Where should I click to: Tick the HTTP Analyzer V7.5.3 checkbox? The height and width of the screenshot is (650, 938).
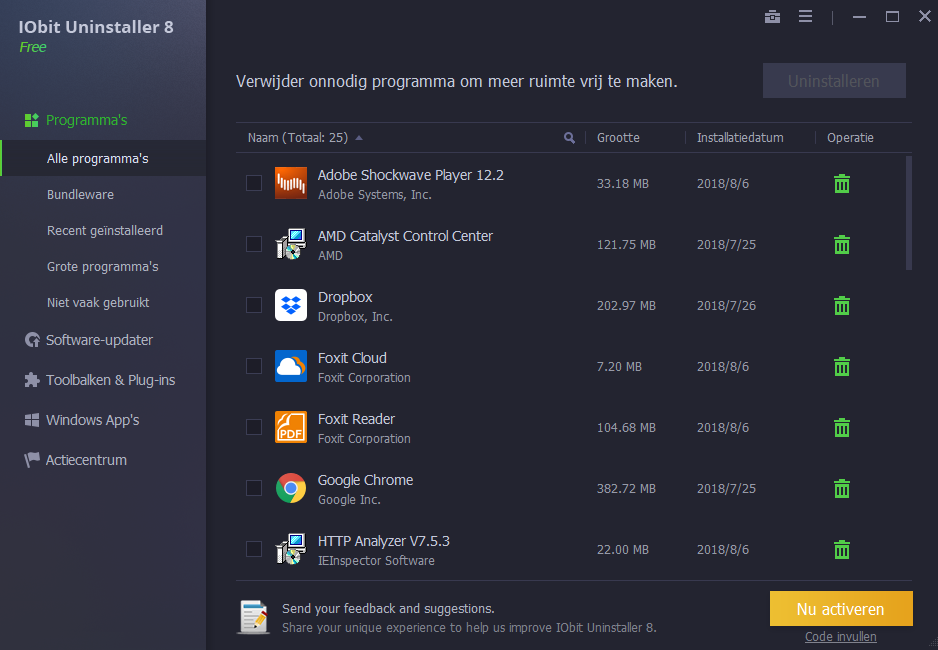point(254,549)
